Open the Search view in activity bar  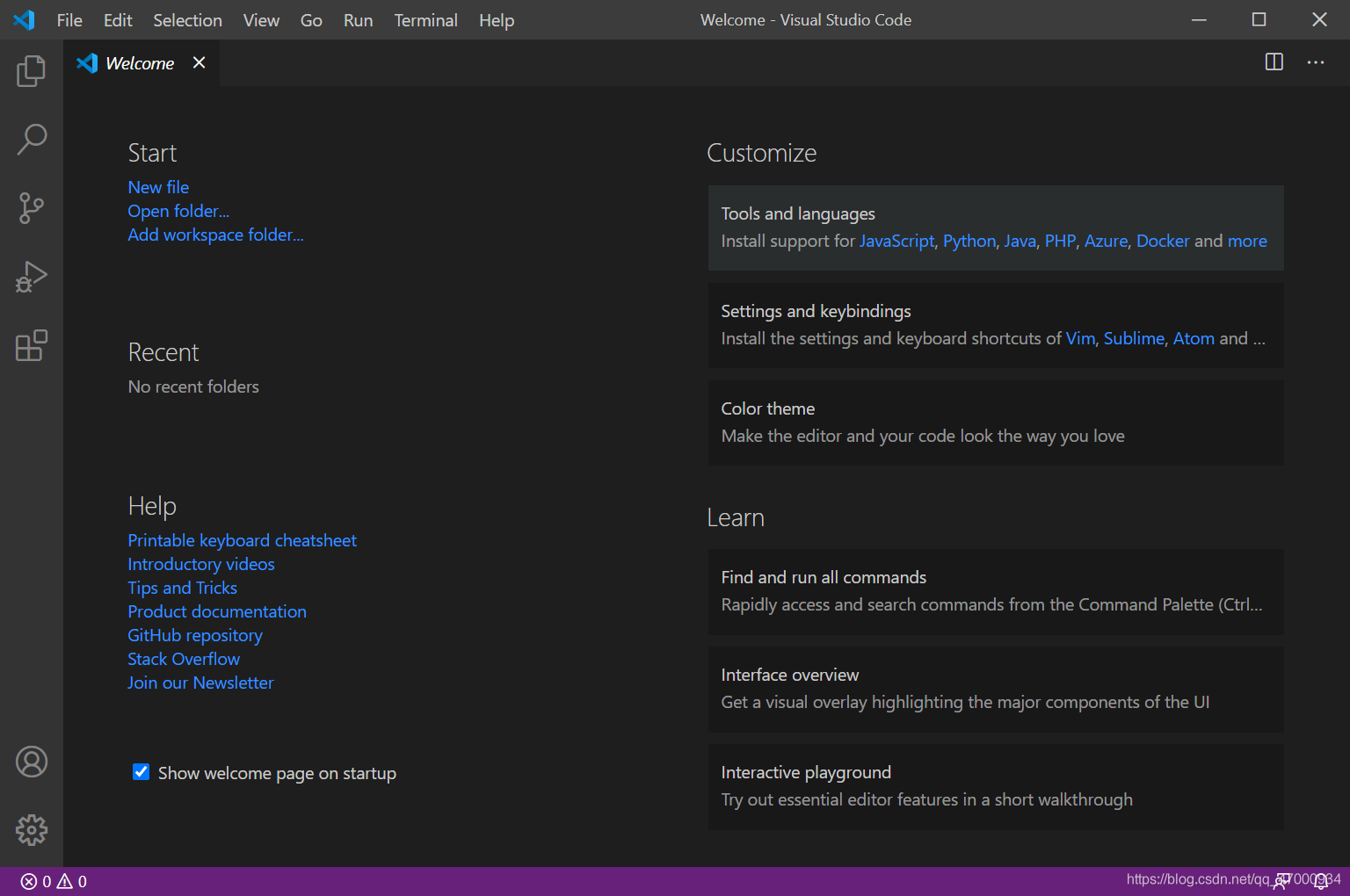click(32, 139)
